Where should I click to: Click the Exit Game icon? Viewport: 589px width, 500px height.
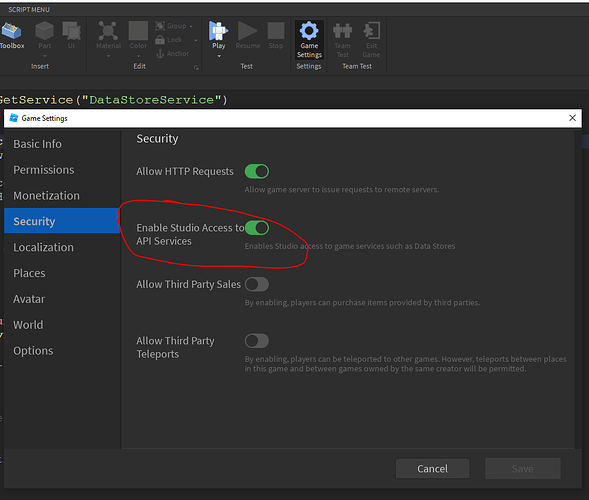click(x=371, y=31)
